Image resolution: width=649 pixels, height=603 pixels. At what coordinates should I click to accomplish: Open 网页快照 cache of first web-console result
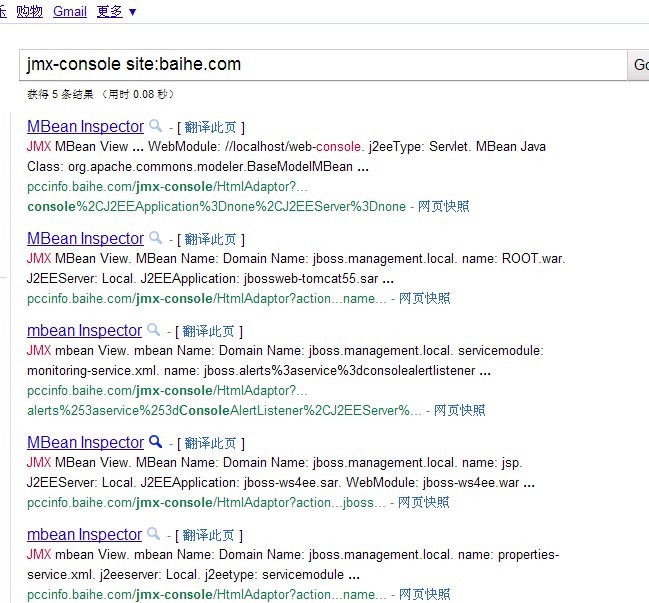pos(443,206)
